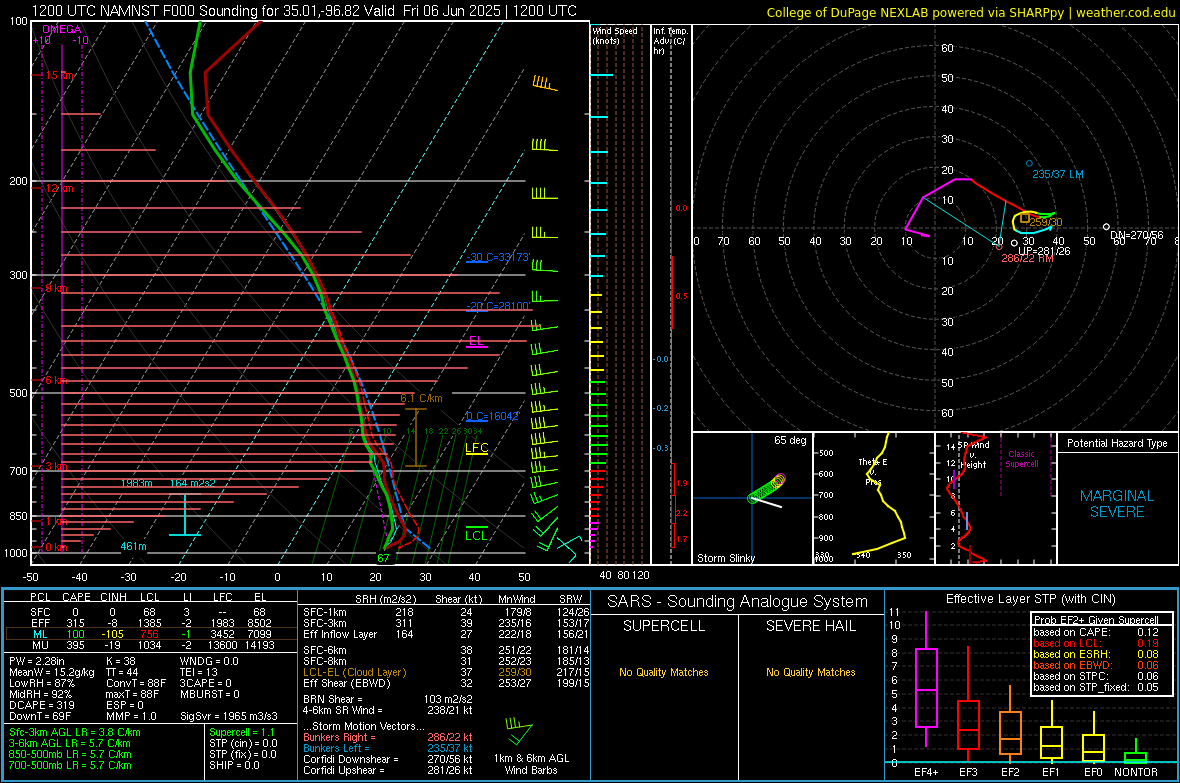This screenshot has height=783, width=1180.
Task: Click the Bunkers Left = 235/37 kt line
Action: (x=388, y=748)
